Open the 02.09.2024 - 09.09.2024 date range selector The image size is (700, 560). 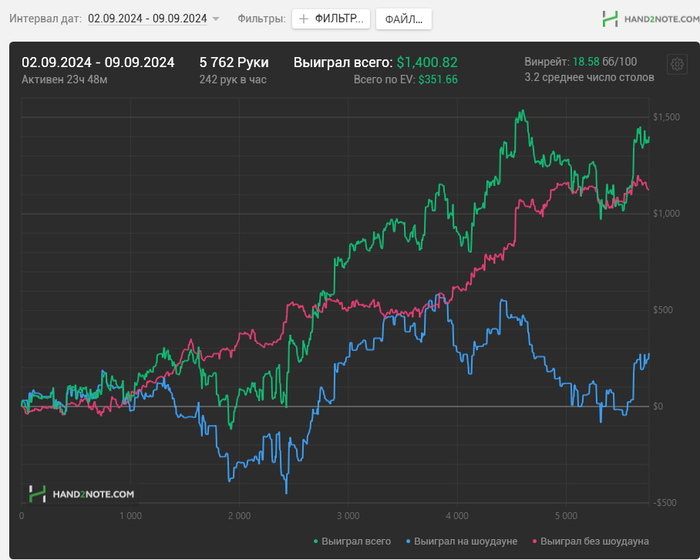147,19
